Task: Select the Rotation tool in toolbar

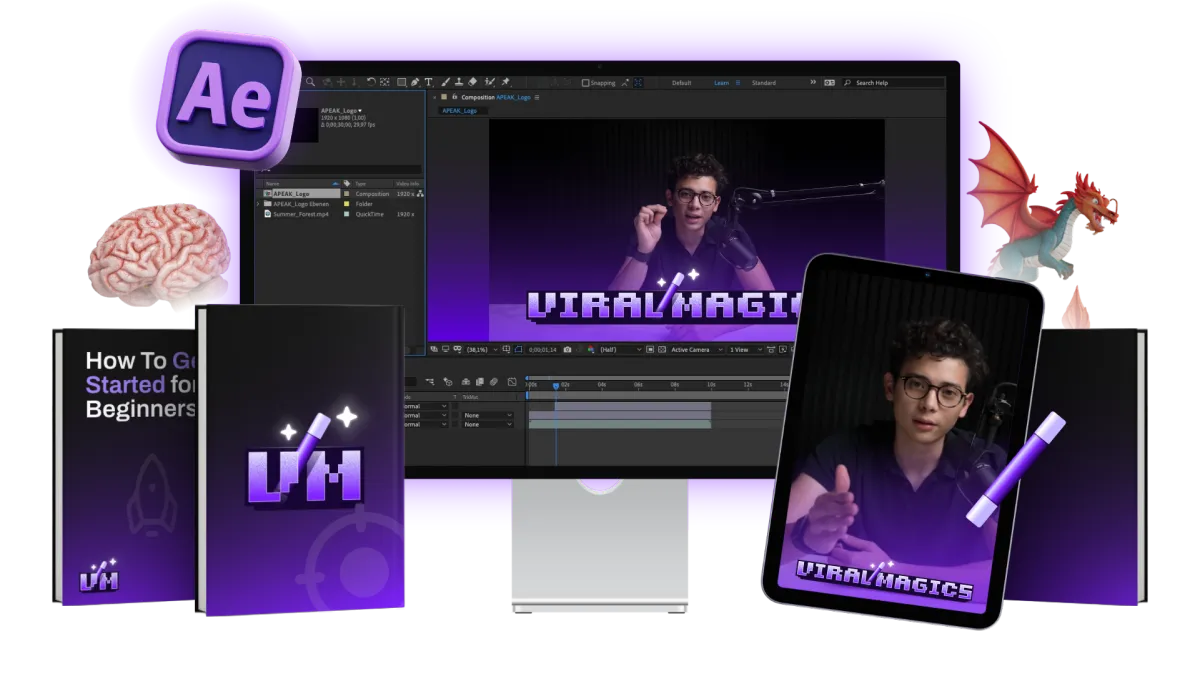Action: (x=371, y=82)
